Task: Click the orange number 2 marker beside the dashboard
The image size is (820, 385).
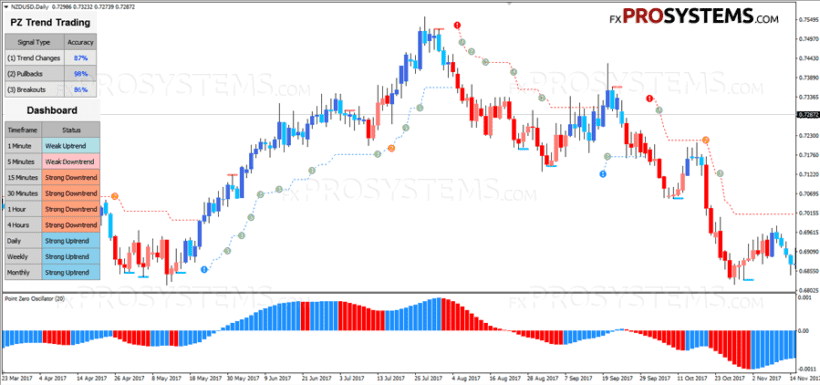Action: pyautogui.click(x=115, y=196)
